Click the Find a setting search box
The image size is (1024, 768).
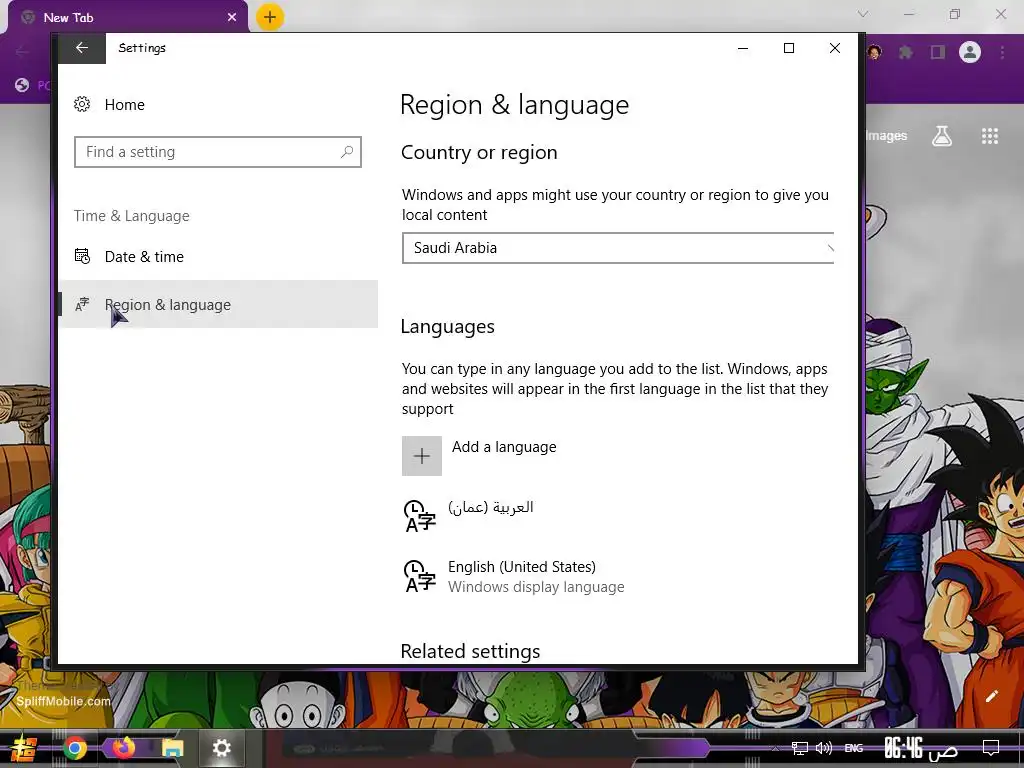click(x=217, y=152)
